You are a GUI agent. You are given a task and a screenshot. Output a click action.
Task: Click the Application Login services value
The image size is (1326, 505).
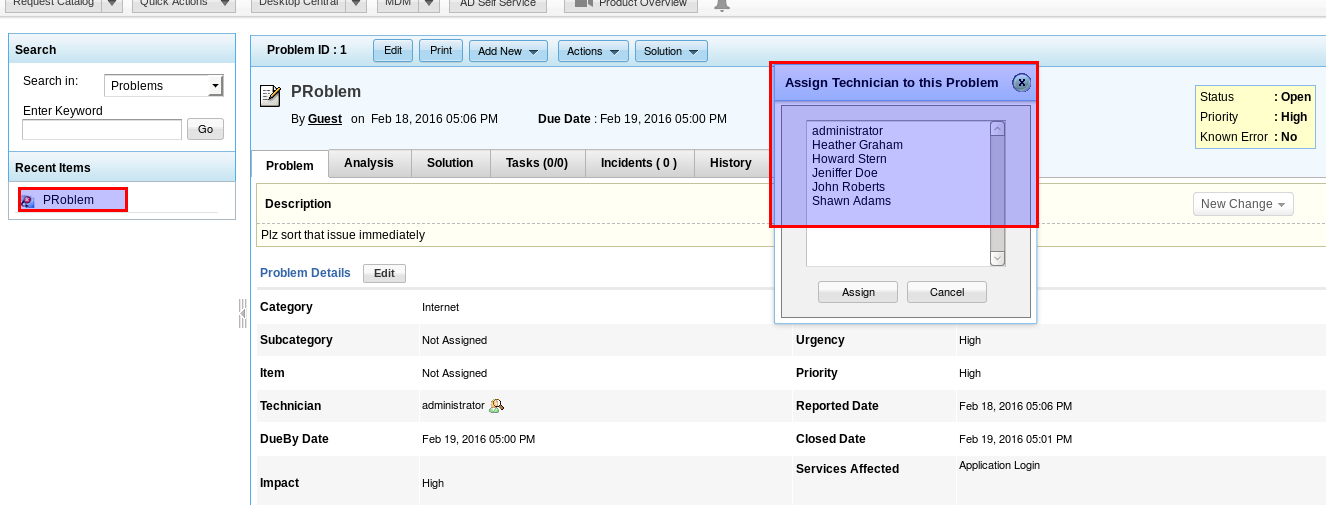pyautogui.click(x=999, y=465)
